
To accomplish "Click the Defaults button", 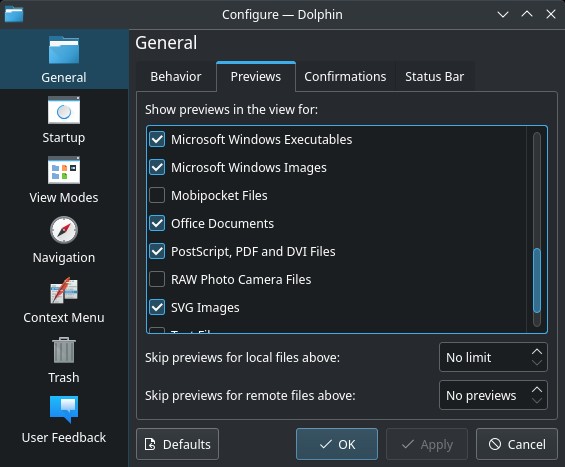I will [x=177, y=444].
